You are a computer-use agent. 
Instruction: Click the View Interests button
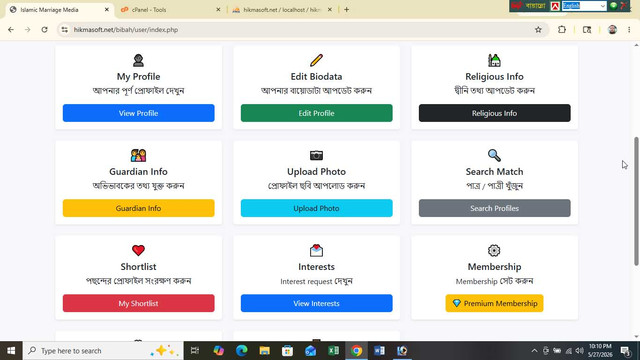316,303
